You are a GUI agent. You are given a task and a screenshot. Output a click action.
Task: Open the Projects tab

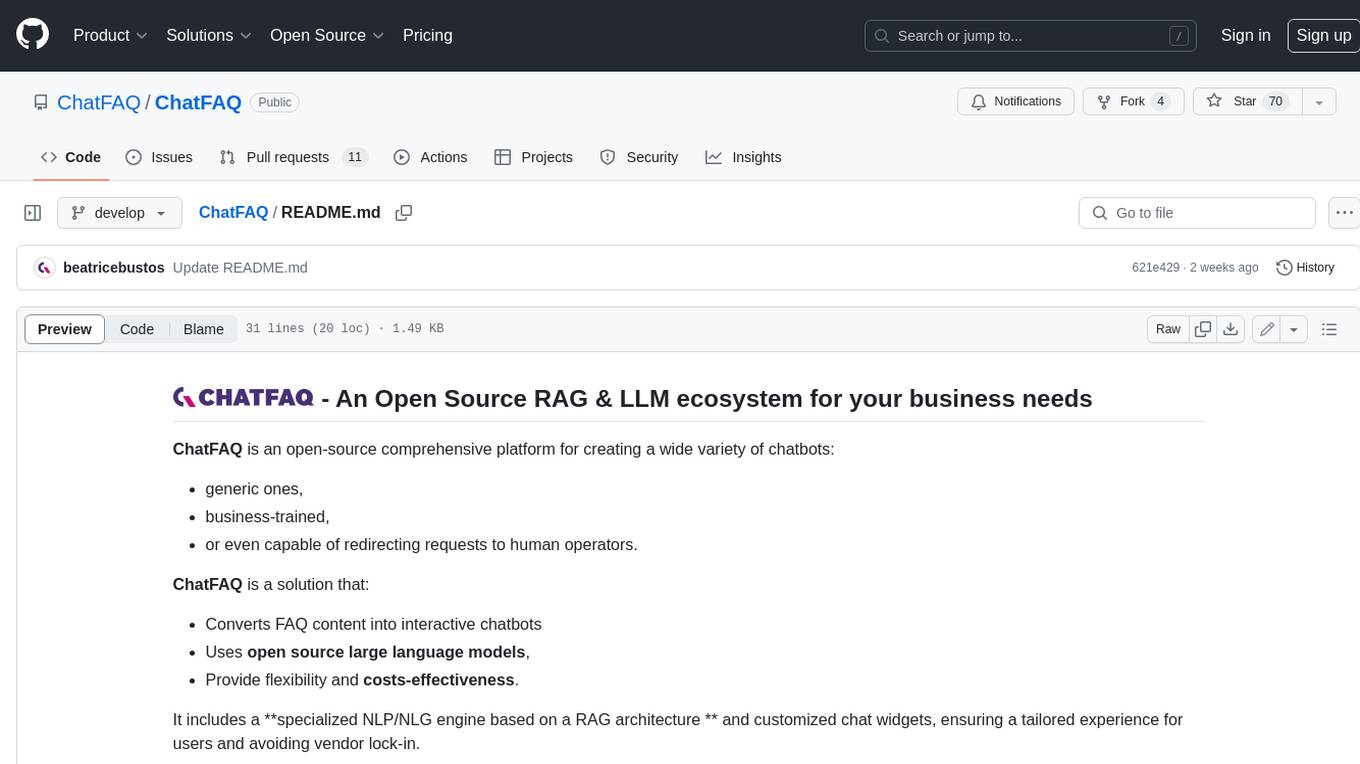click(533, 157)
